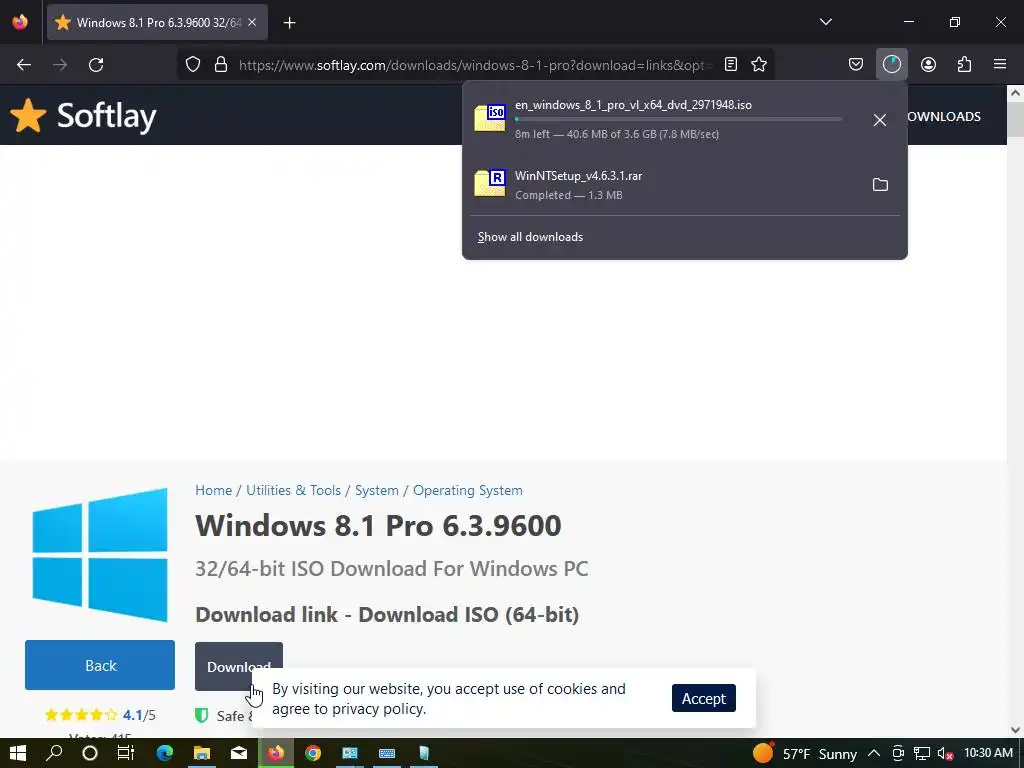Click the WinNTSetup_v4.6.3.1.rar file name
Screen dimensions: 1024x768
[x=578, y=176]
